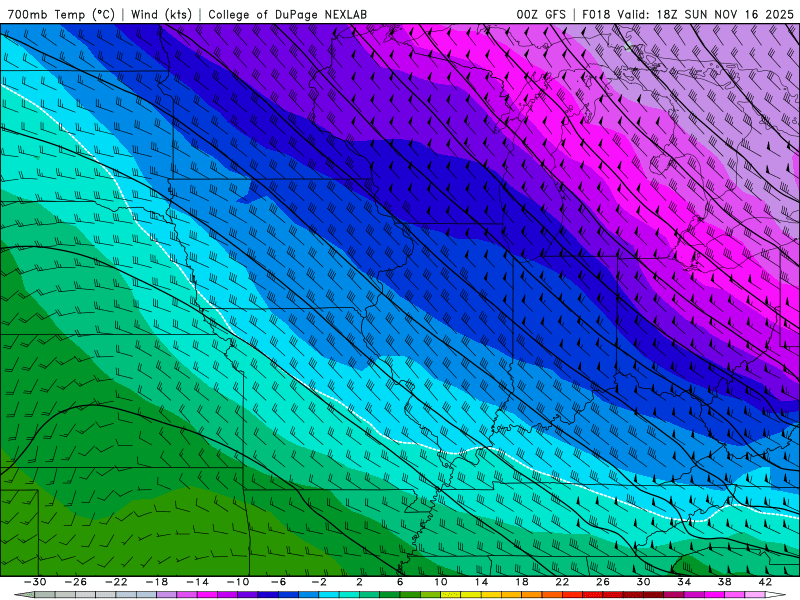The image size is (800, 600).
Task: Click the '00Z GFS' model run label
Action: (x=541, y=14)
